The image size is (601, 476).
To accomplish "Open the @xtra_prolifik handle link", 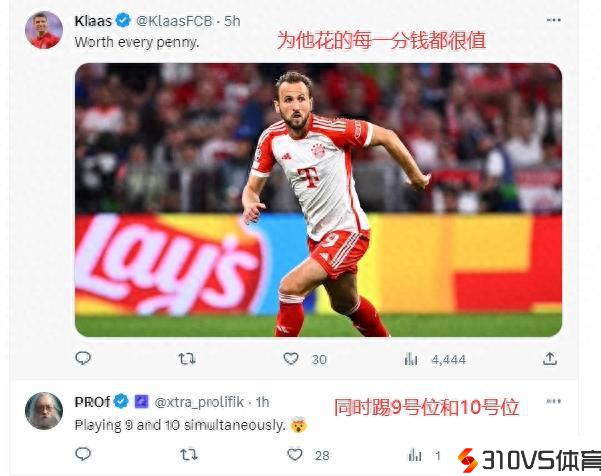I will (199, 402).
